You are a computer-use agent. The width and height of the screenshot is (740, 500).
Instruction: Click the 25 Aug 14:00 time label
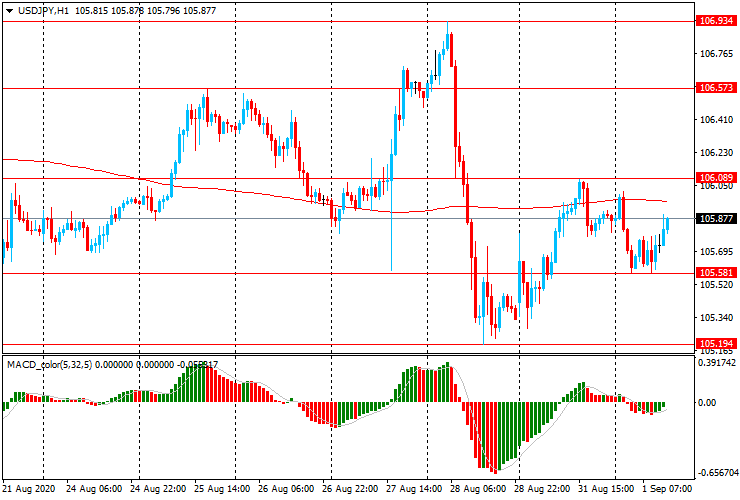(222, 488)
